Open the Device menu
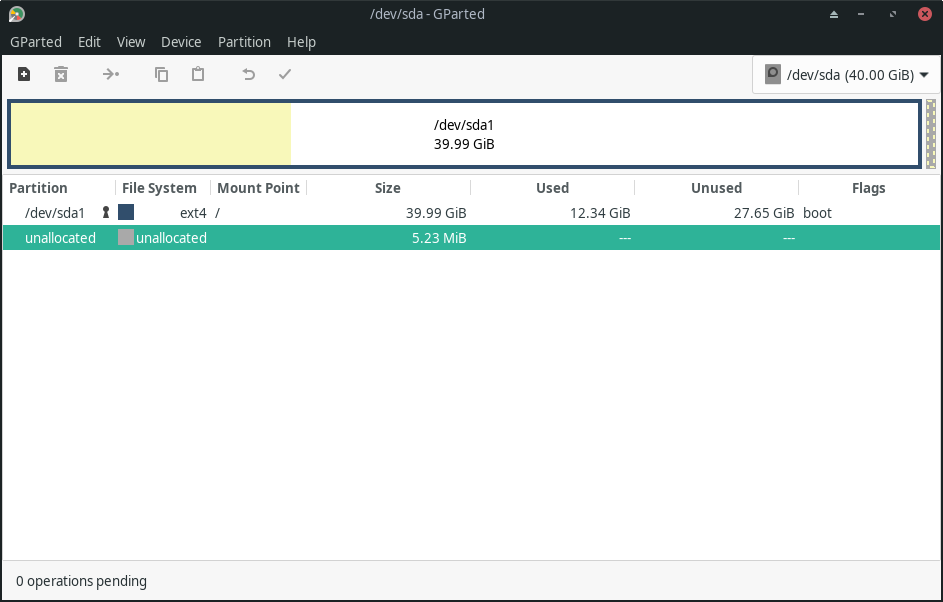 point(181,42)
